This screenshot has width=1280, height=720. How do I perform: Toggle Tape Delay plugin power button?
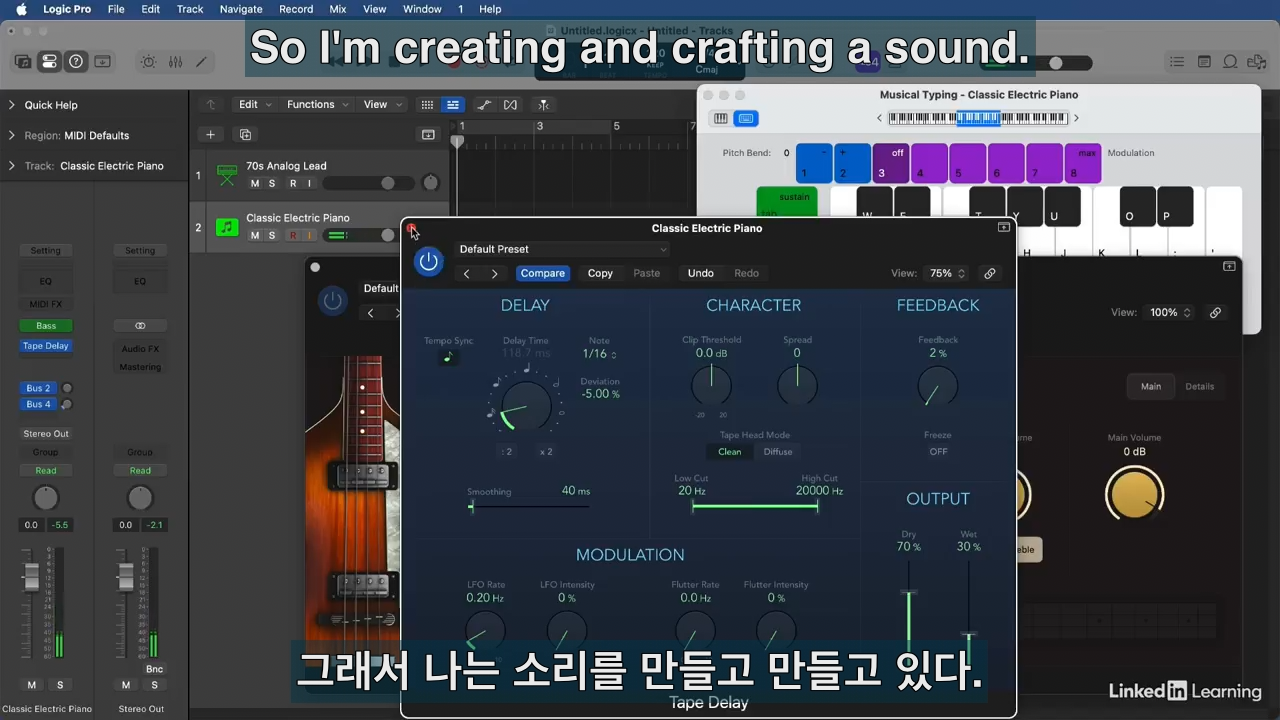(x=429, y=262)
